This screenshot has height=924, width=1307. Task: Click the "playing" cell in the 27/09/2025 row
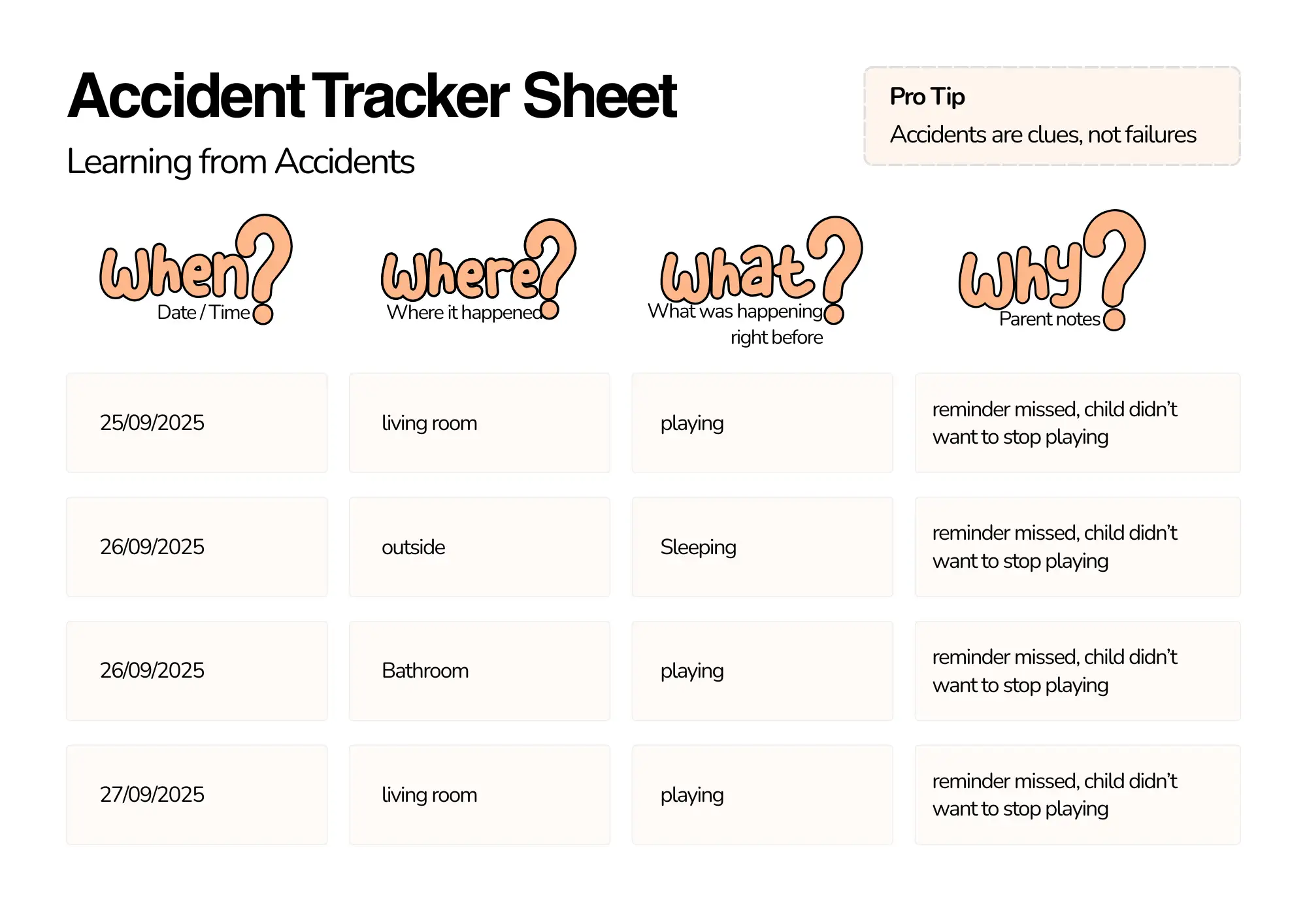click(x=762, y=795)
